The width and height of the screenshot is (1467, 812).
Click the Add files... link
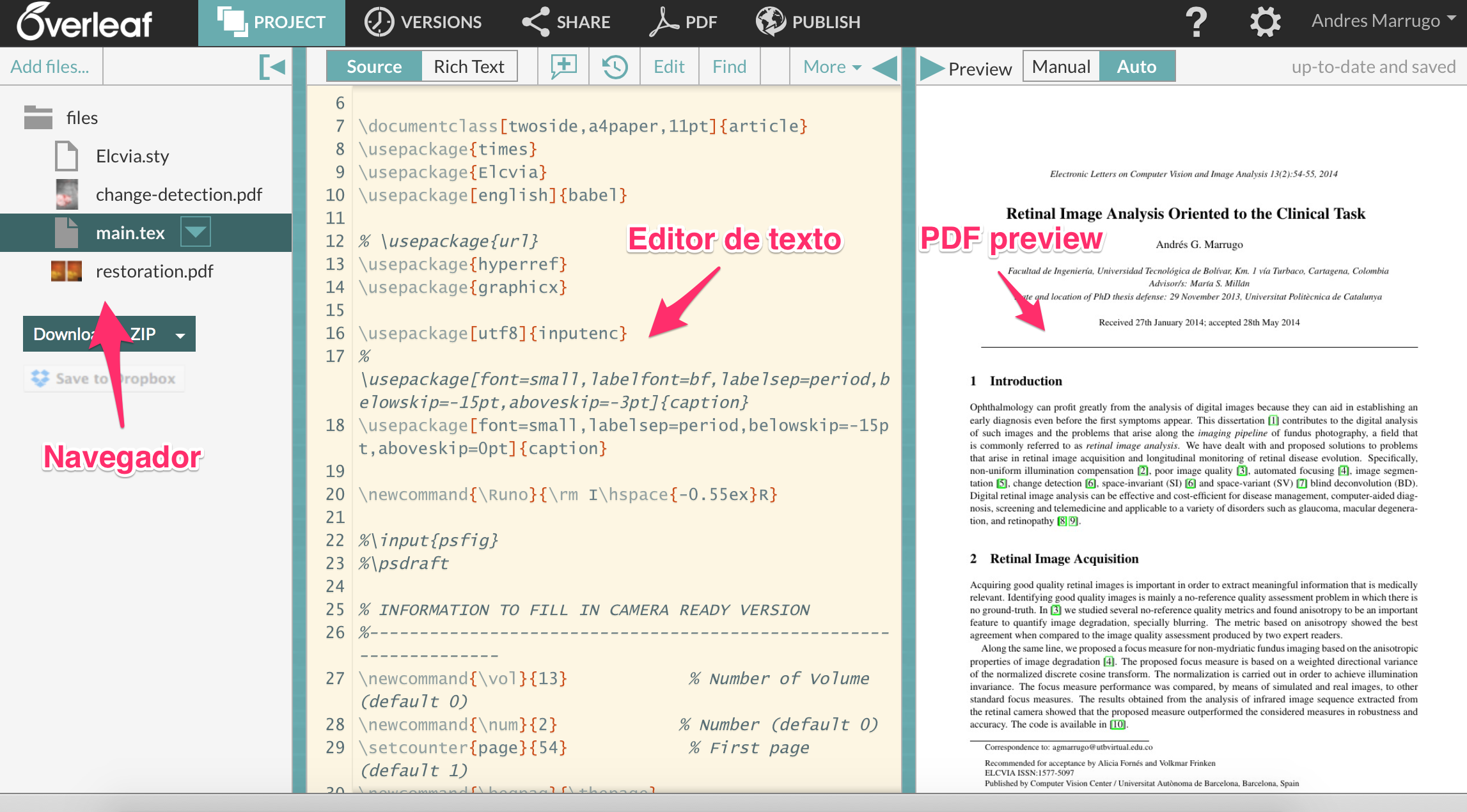(50, 66)
